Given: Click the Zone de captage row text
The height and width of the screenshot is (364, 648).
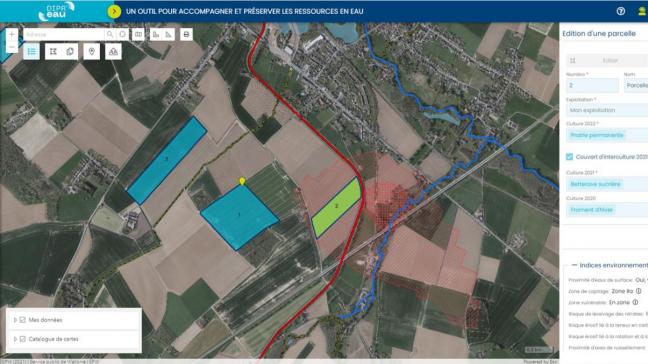Looking at the screenshot, I should (x=600, y=291).
